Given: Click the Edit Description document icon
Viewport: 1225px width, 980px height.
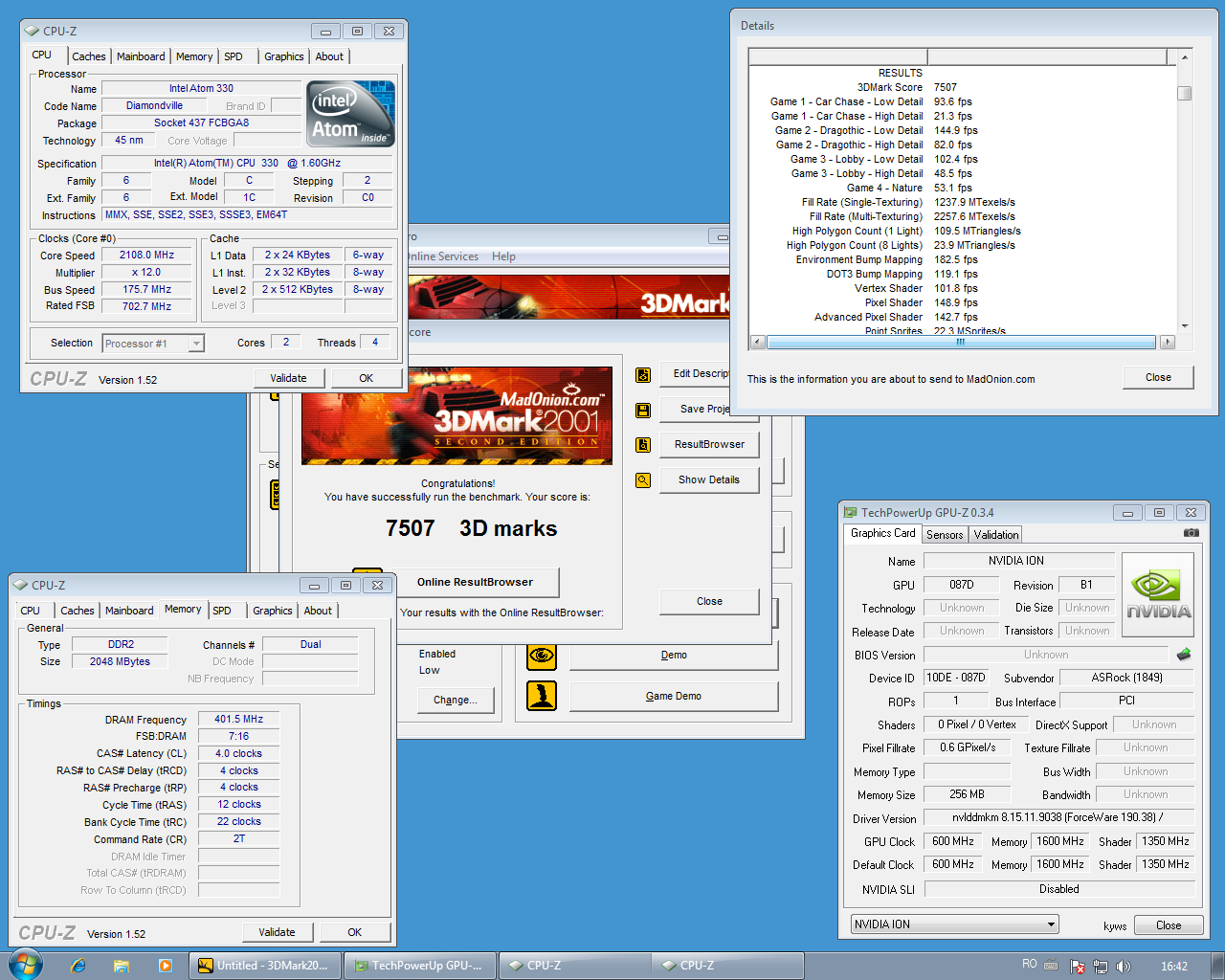Looking at the screenshot, I should point(643,374).
